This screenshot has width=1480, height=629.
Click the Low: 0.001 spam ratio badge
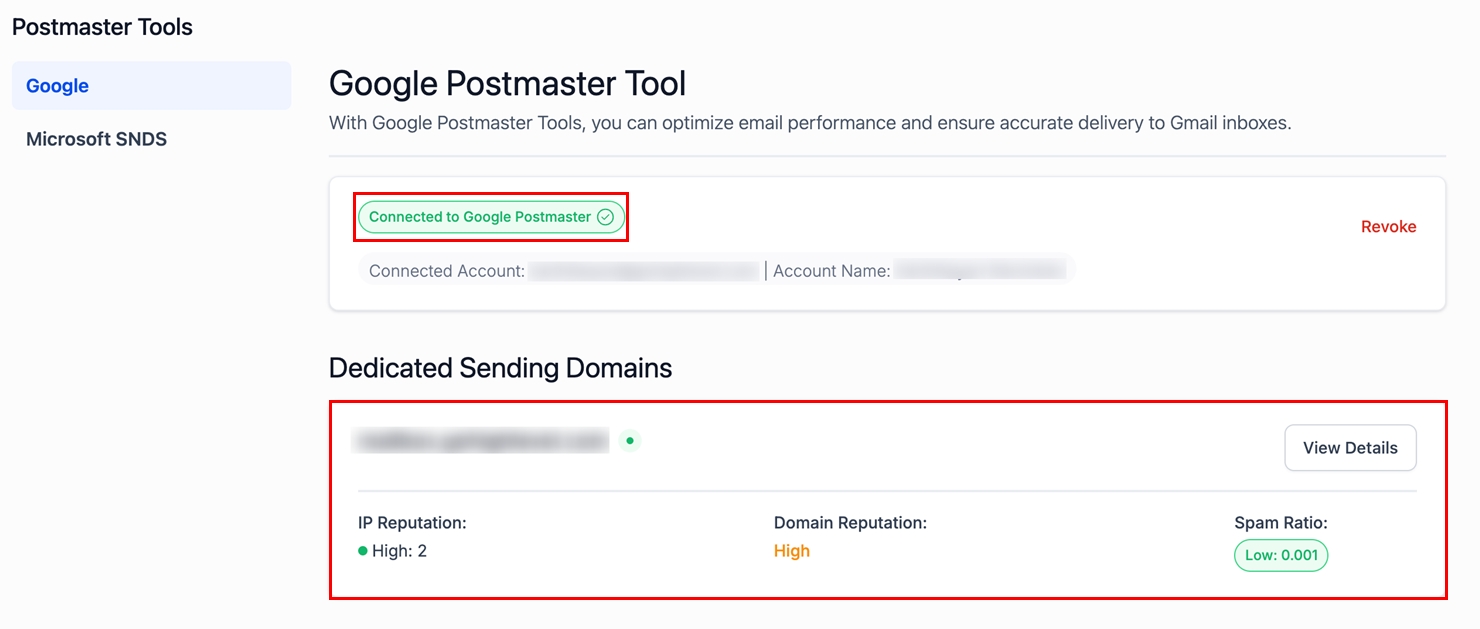pos(1281,556)
